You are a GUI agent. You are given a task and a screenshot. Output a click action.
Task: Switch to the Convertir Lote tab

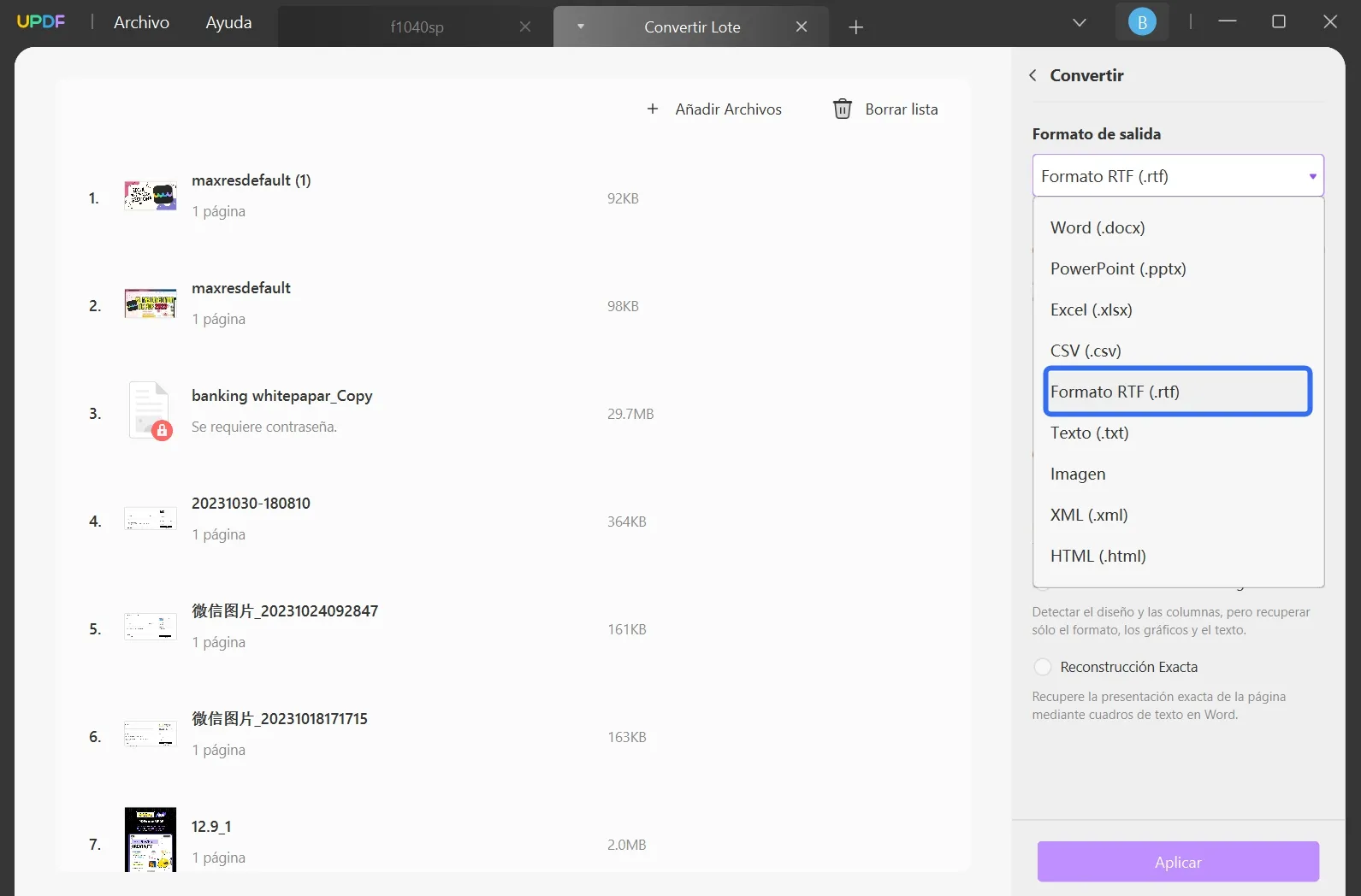tap(692, 27)
